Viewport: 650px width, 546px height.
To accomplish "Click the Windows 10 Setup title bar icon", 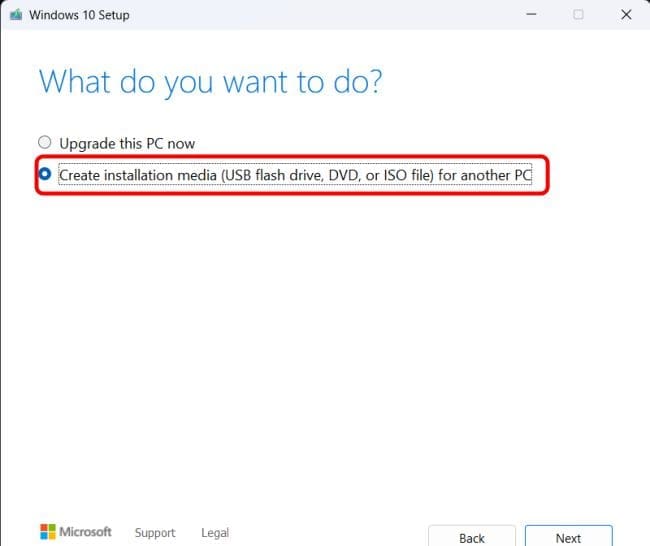I will (16, 15).
